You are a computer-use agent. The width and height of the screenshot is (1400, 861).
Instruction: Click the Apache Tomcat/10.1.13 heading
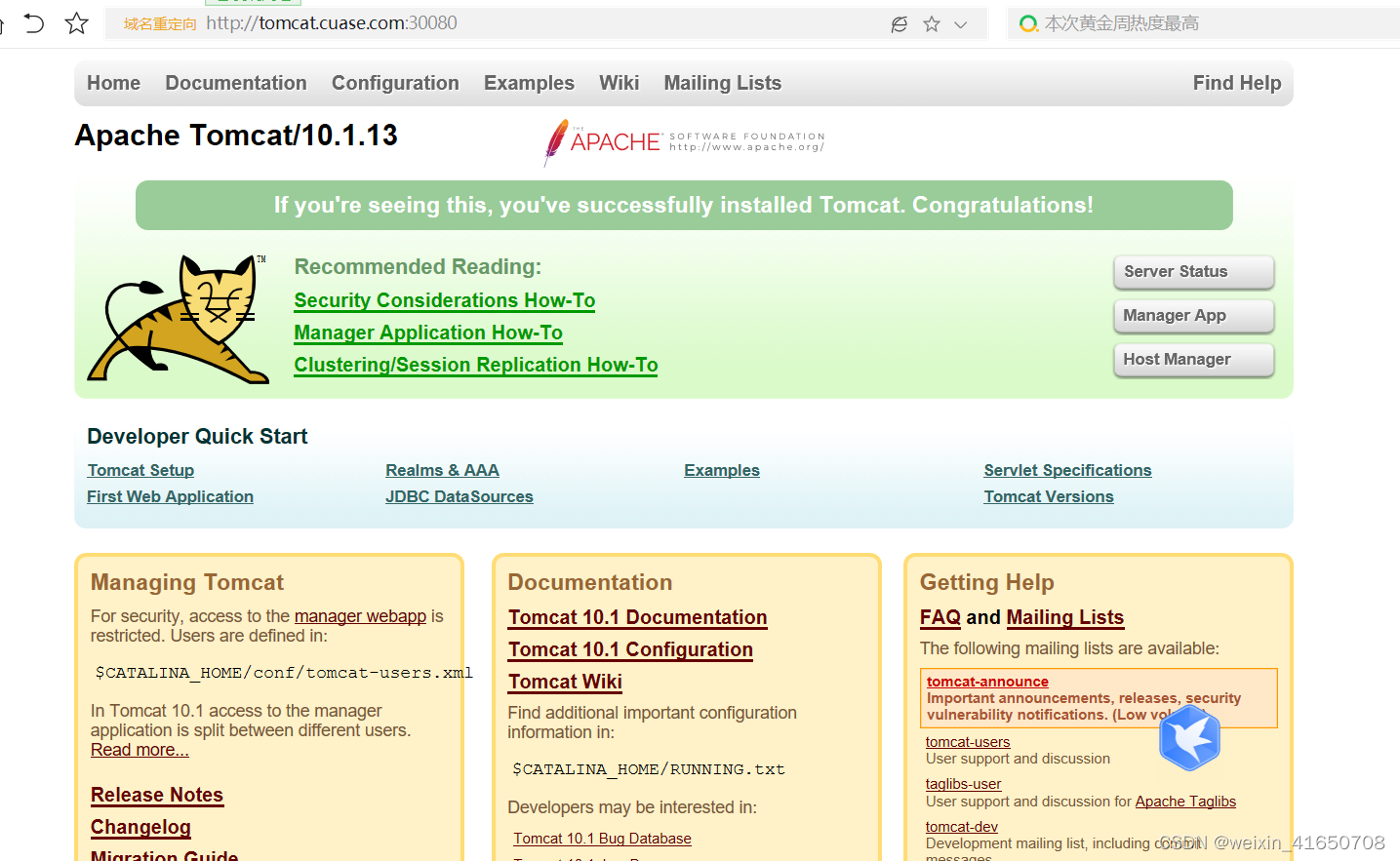coord(236,136)
